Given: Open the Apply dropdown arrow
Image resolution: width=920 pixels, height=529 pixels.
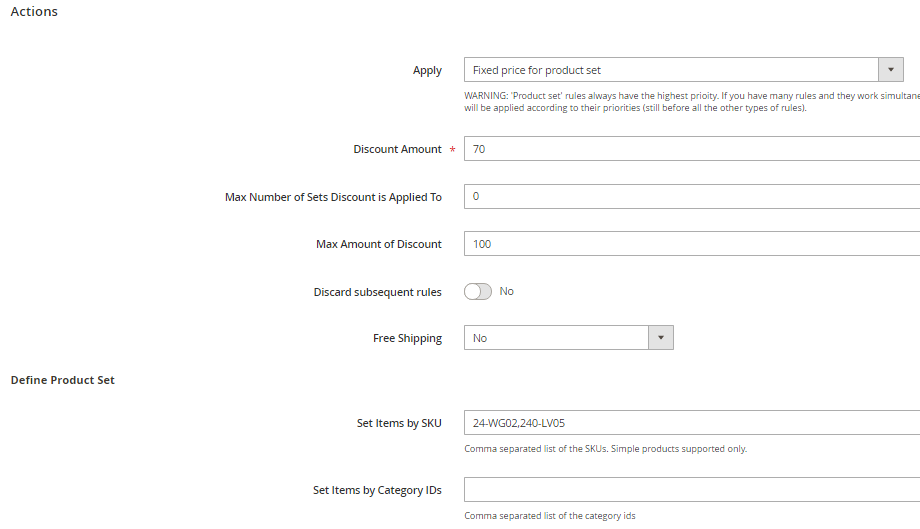Looking at the screenshot, I should click(890, 70).
